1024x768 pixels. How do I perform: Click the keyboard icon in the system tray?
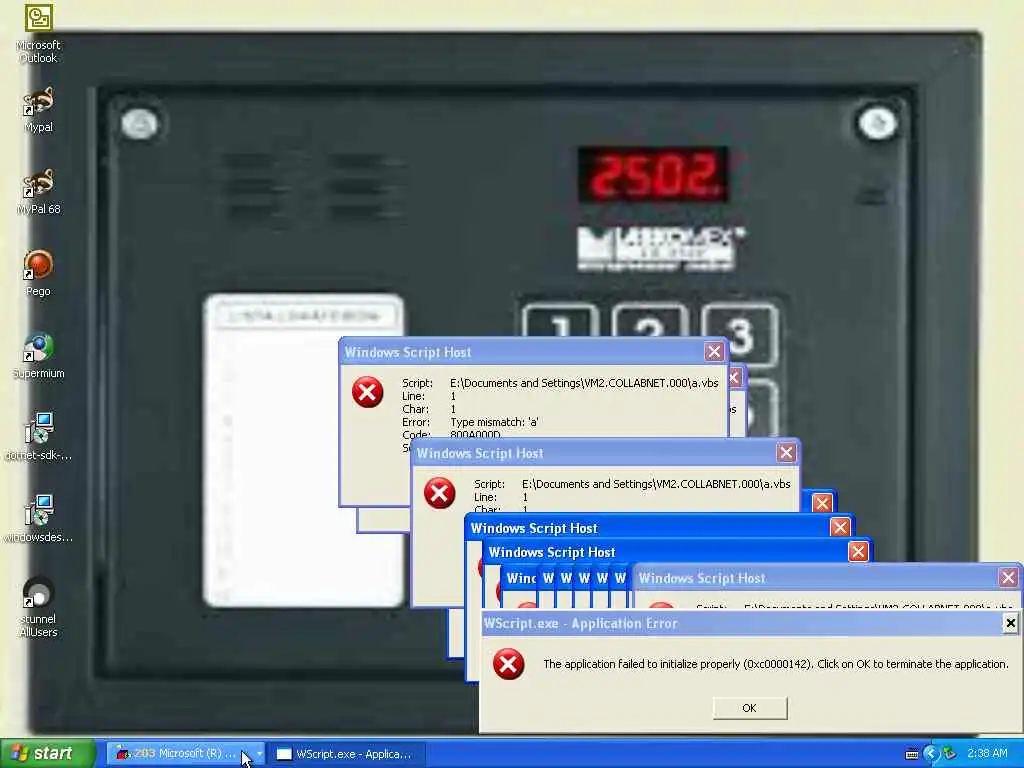[x=912, y=754]
